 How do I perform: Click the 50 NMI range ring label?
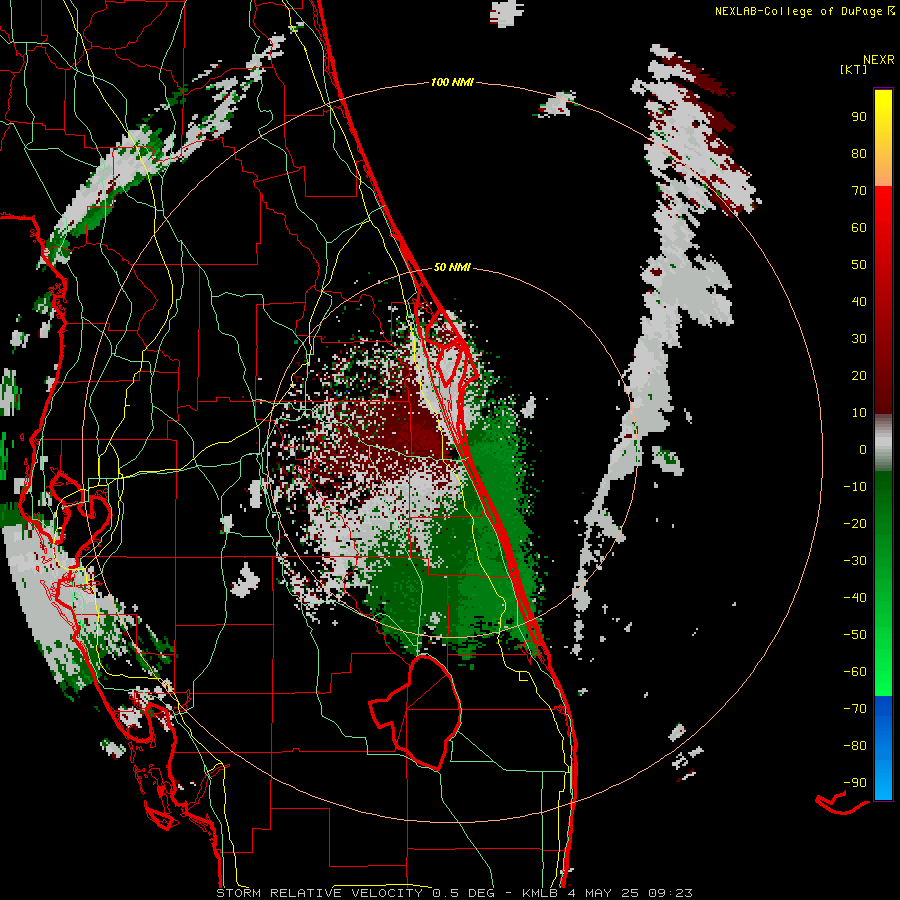(x=452, y=267)
